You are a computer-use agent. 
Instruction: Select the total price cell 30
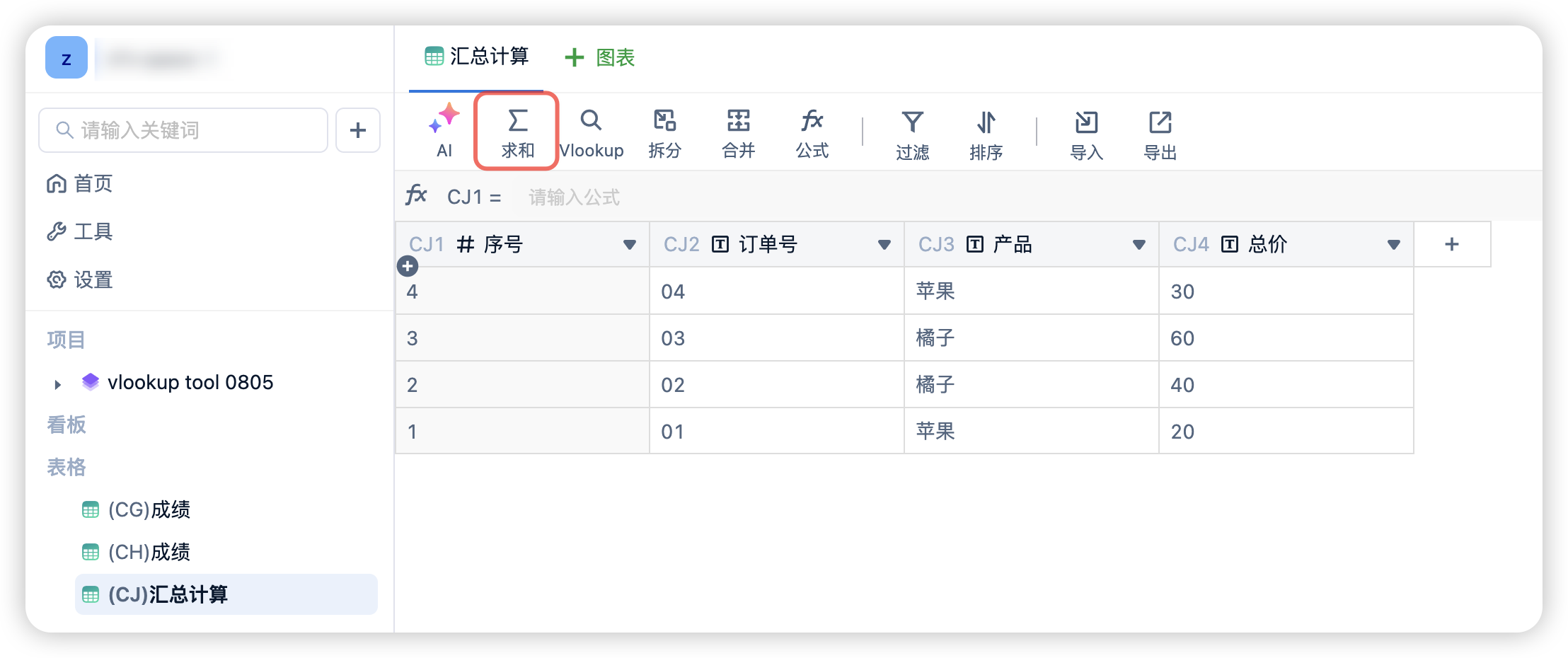click(1286, 291)
